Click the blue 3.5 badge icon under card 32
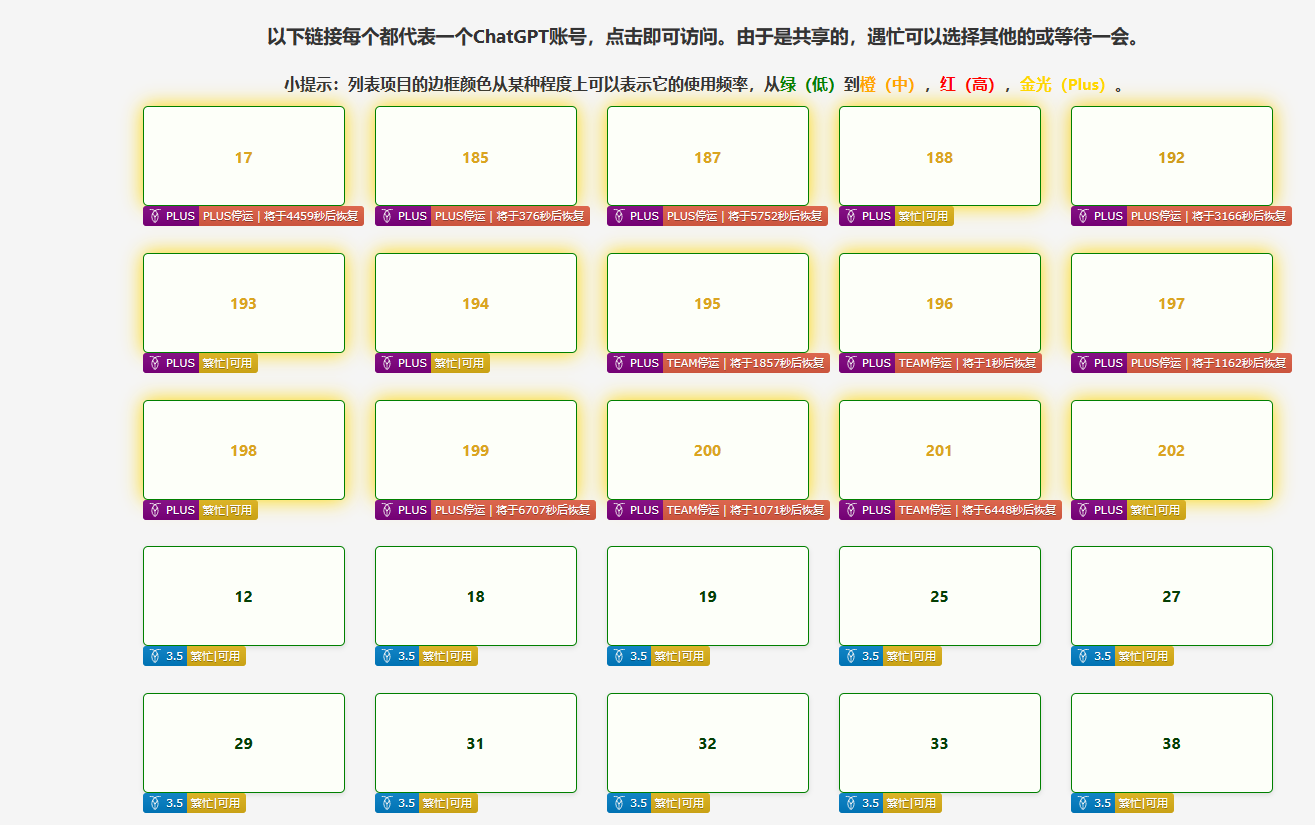This screenshot has height=825, width=1315. [619, 803]
